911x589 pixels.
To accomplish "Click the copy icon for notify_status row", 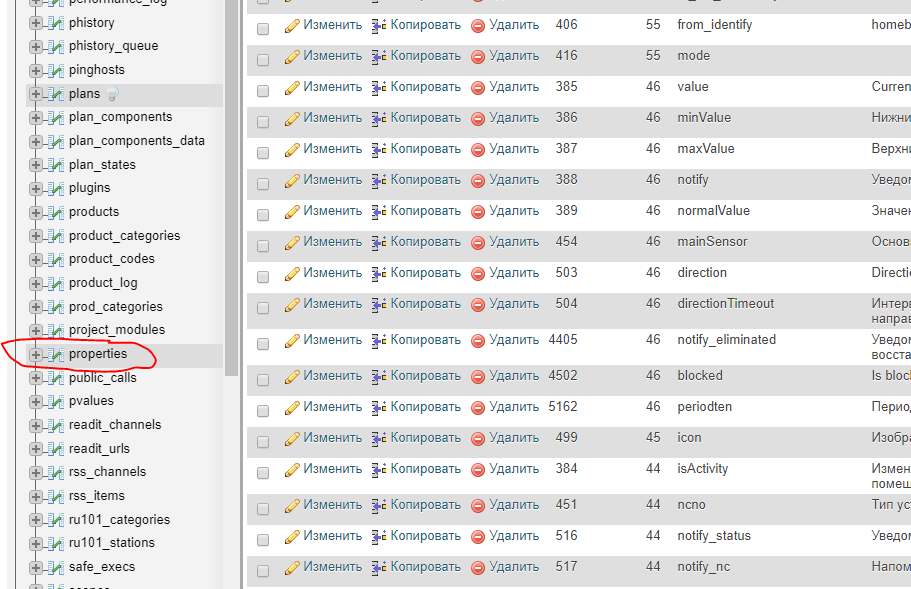I will click(x=379, y=537).
